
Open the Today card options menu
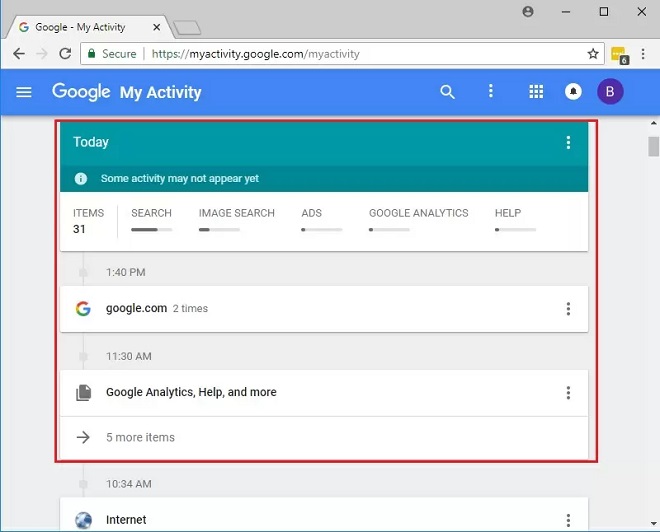(x=568, y=143)
